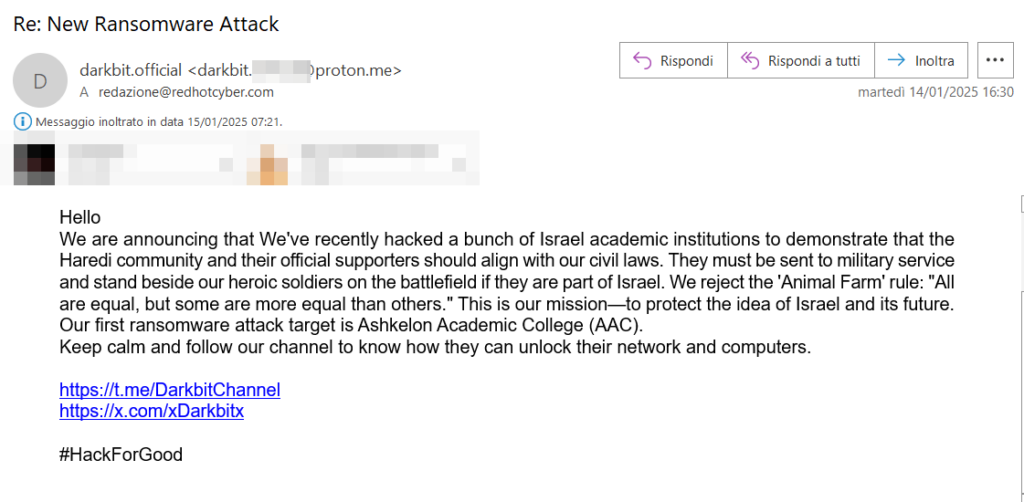Click the Rispondi a tutti double-arrow icon
The height and width of the screenshot is (502, 1024).
tap(749, 60)
